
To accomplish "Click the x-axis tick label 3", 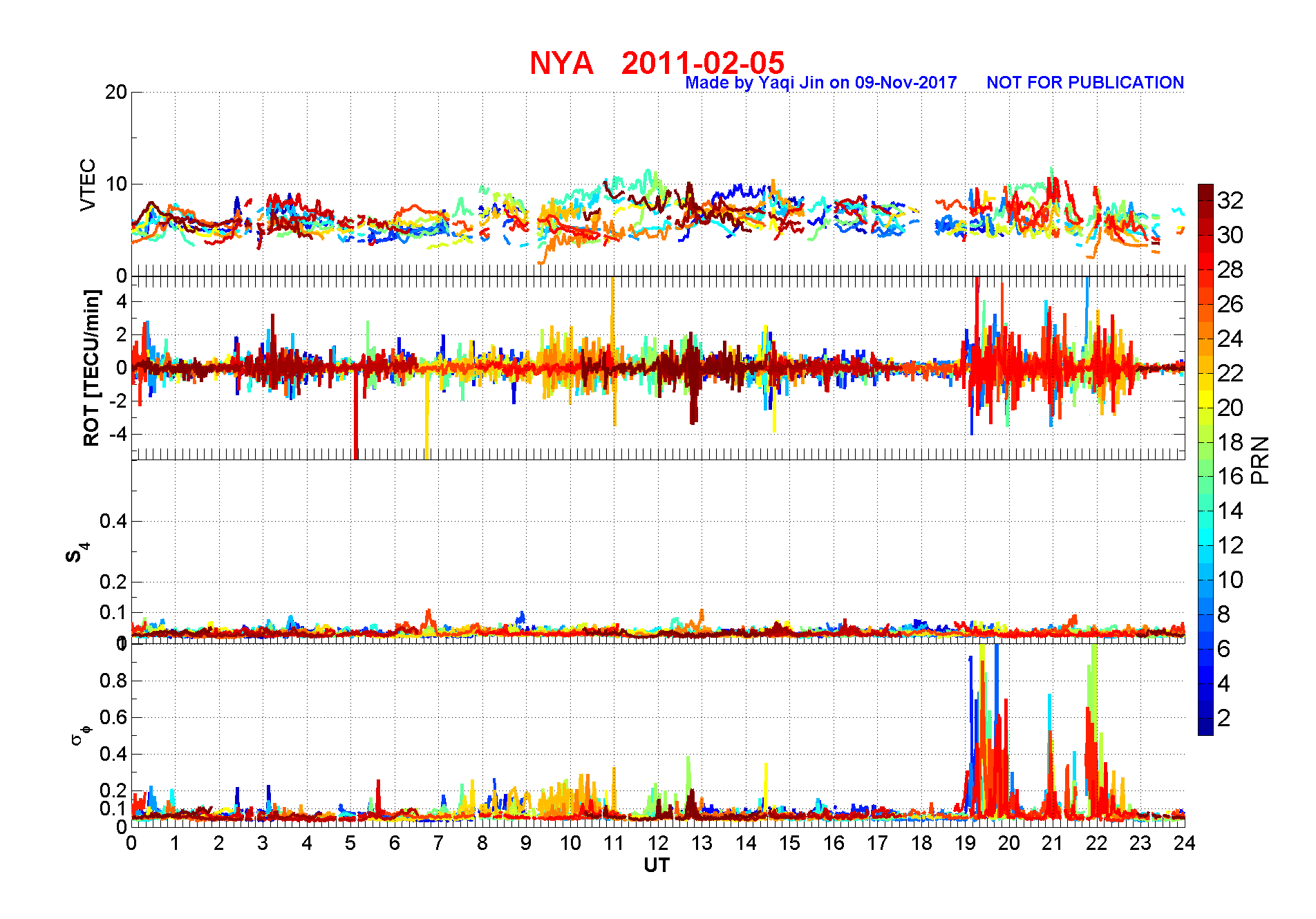I will tap(263, 843).
